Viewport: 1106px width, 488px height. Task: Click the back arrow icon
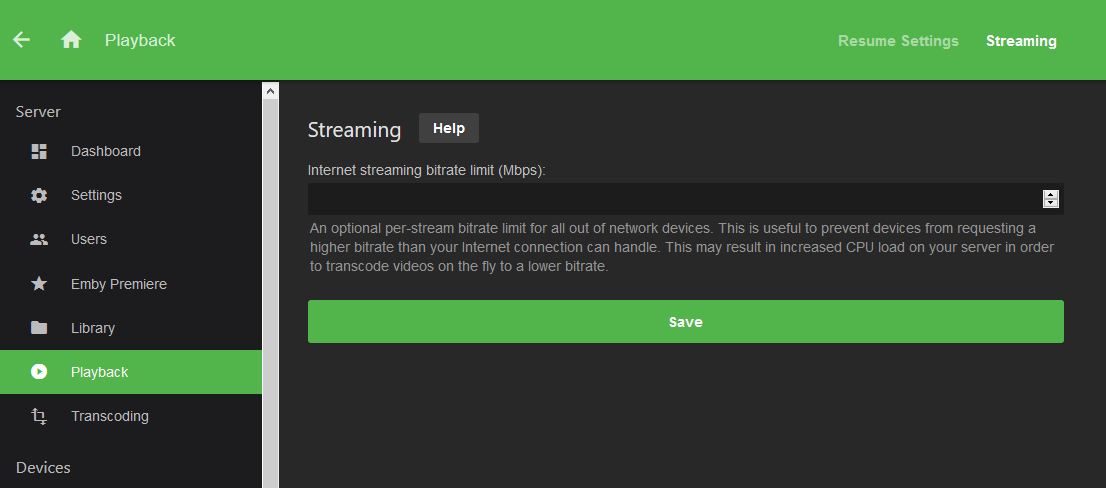21,40
